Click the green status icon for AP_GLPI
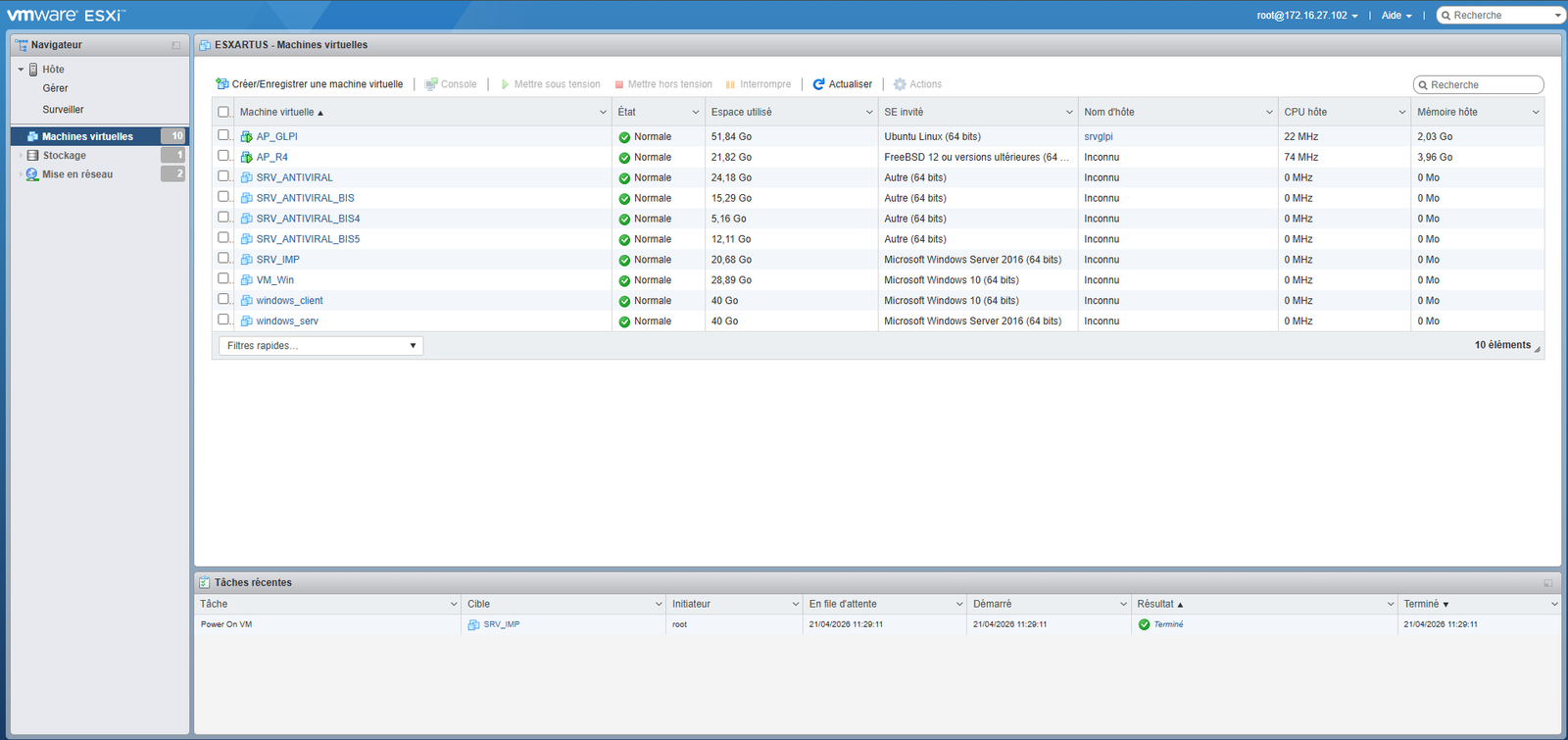1568x740 pixels. [x=624, y=137]
